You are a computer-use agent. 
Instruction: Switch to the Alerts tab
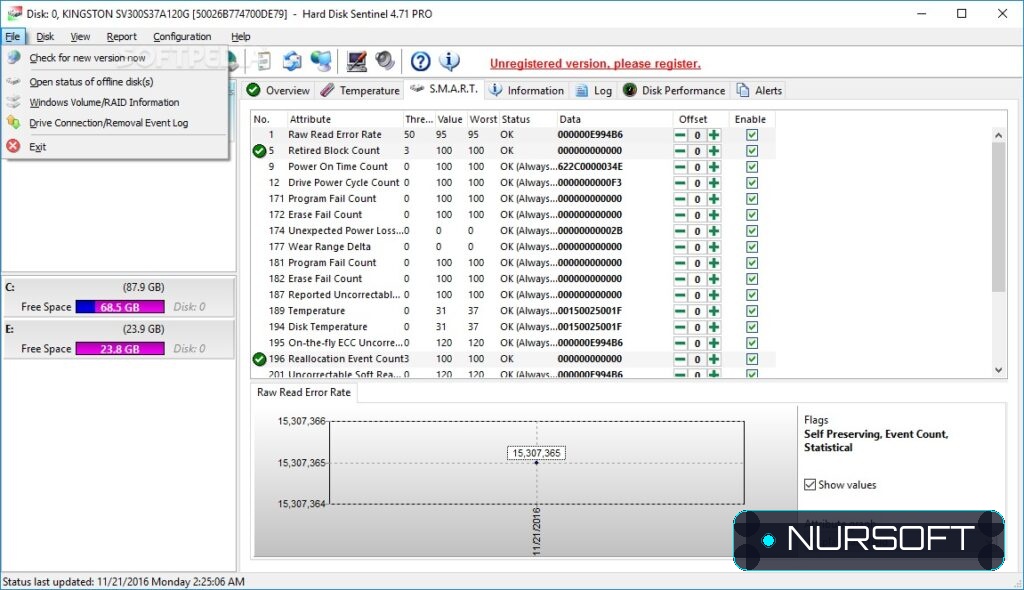(759, 90)
